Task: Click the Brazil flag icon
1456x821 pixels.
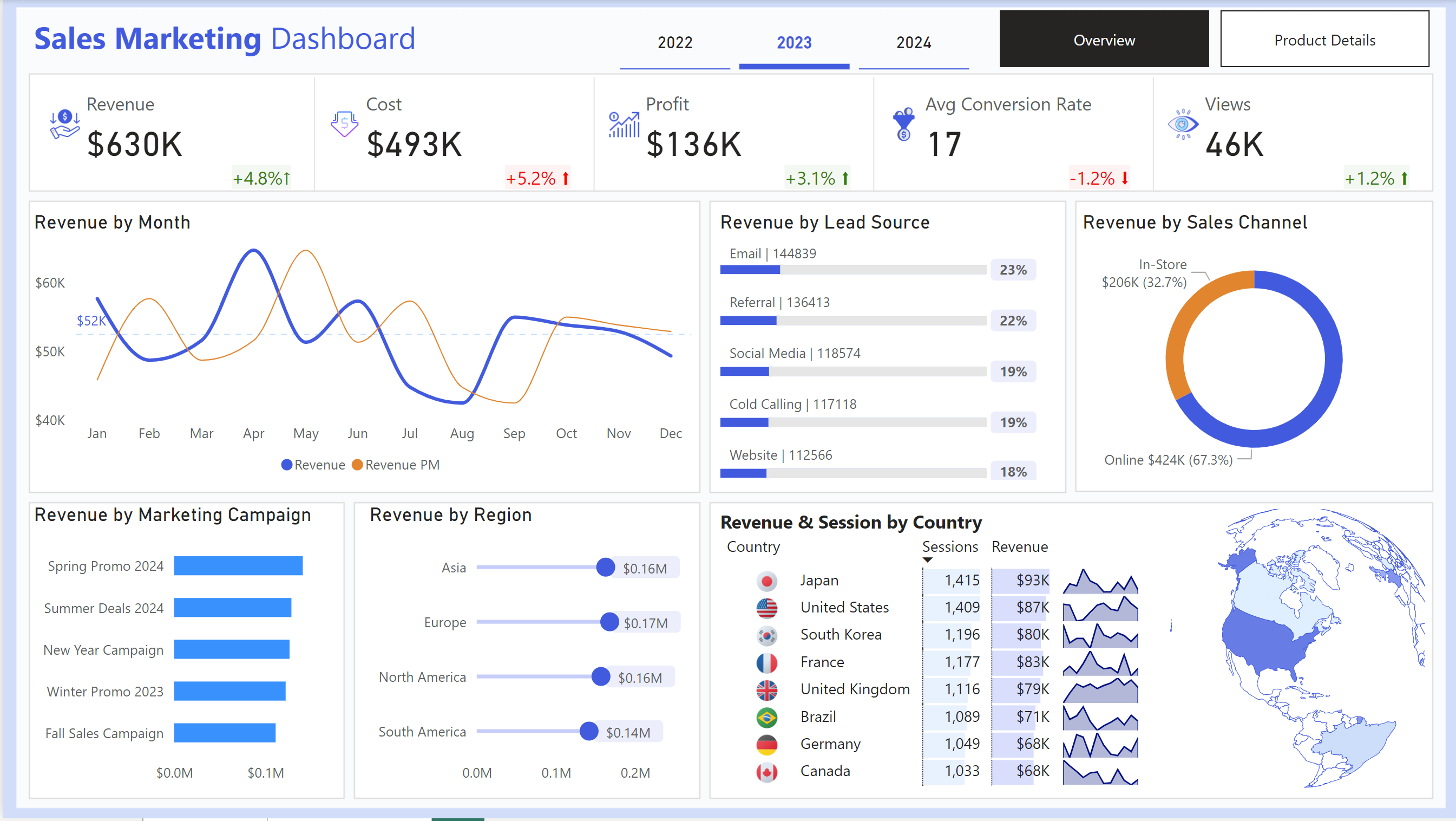Action: point(767,718)
